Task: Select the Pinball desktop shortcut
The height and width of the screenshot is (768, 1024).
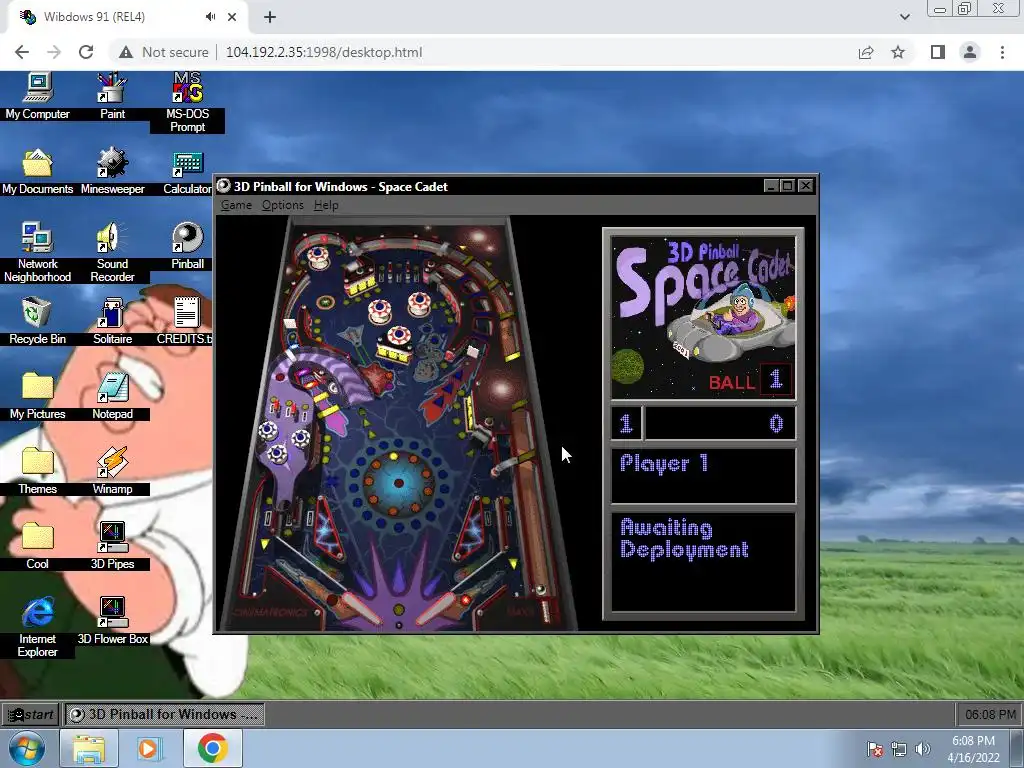Action: pyautogui.click(x=187, y=247)
